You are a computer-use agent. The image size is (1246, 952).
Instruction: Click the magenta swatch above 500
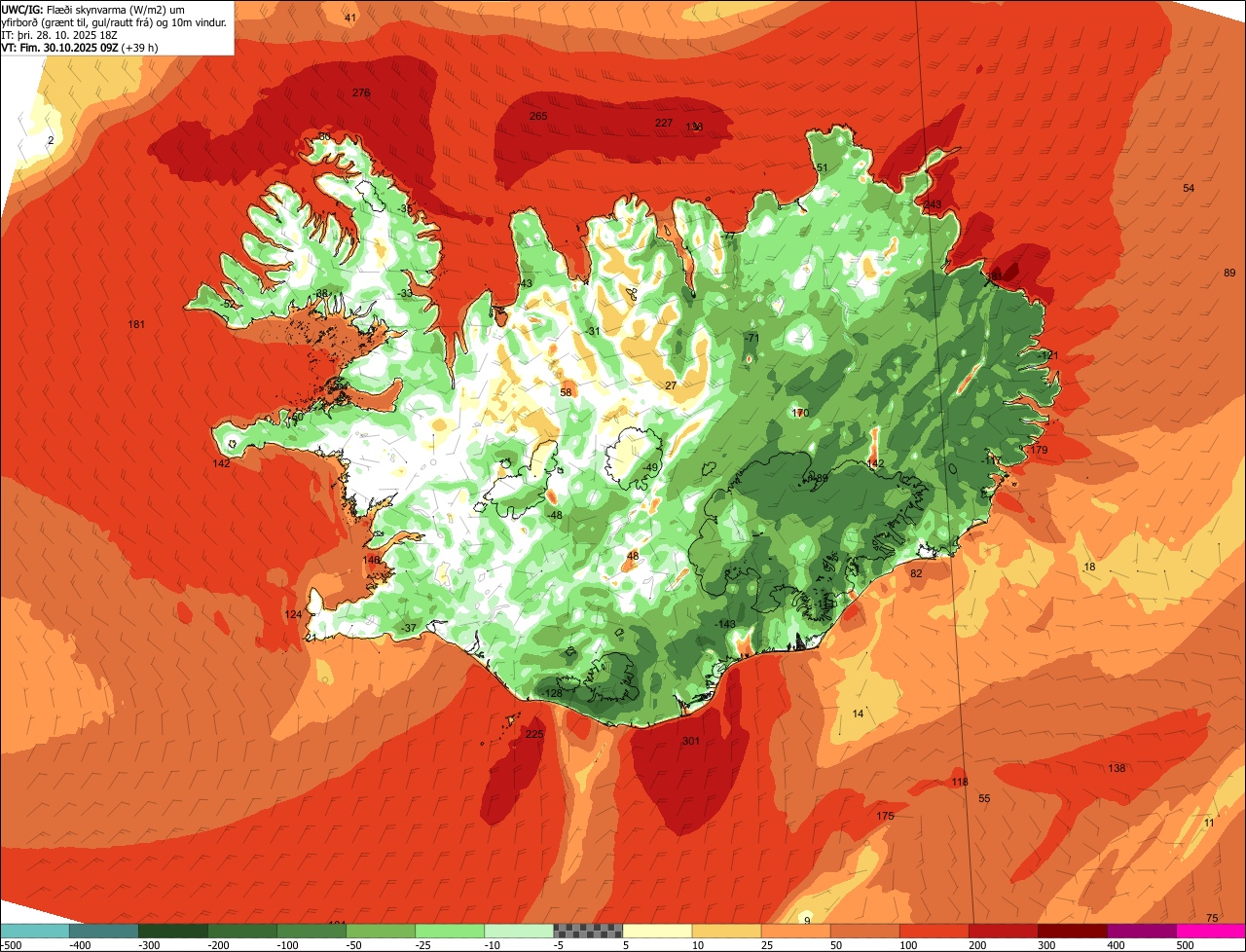point(1211,931)
